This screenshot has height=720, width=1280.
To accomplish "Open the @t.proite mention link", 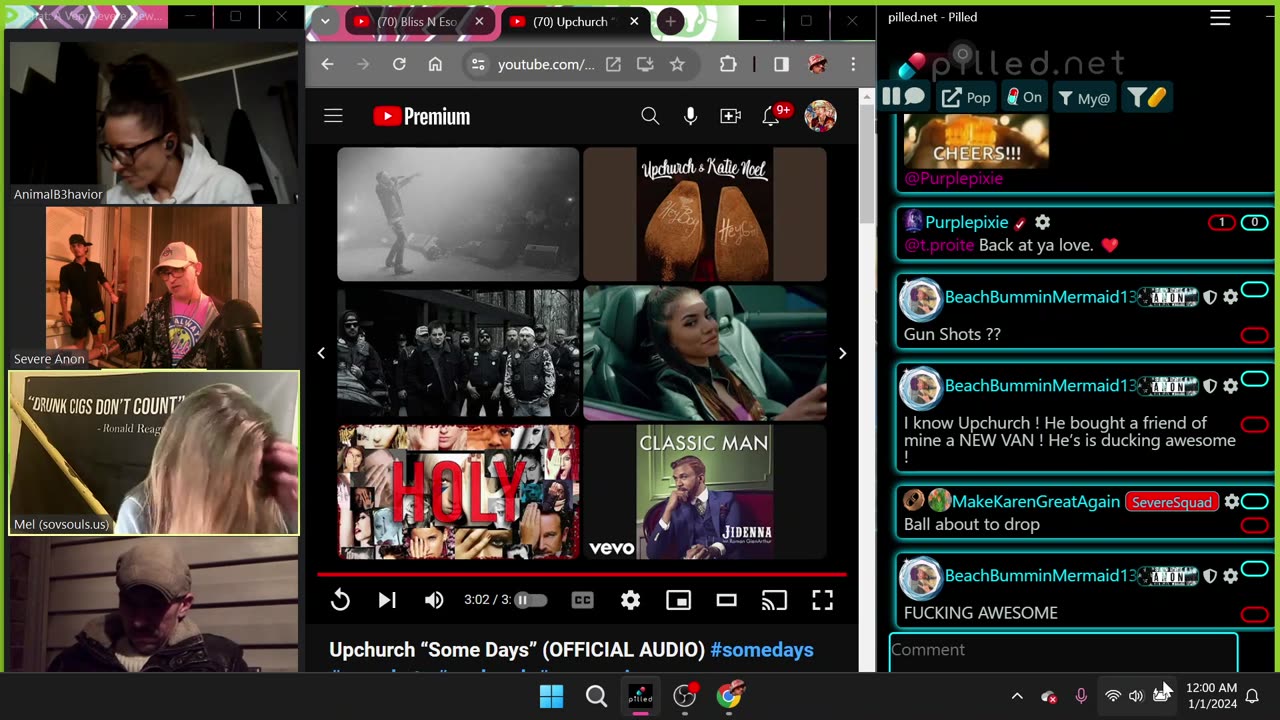I will coord(937,245).
